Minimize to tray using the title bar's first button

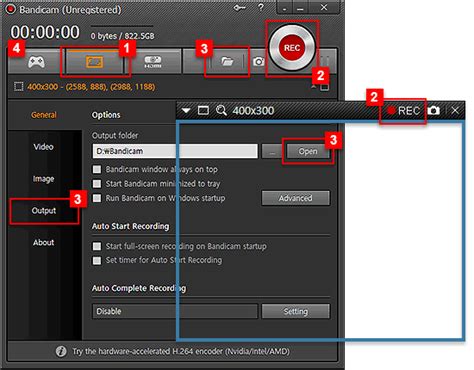pyautogui.click(x=284, y=8)
